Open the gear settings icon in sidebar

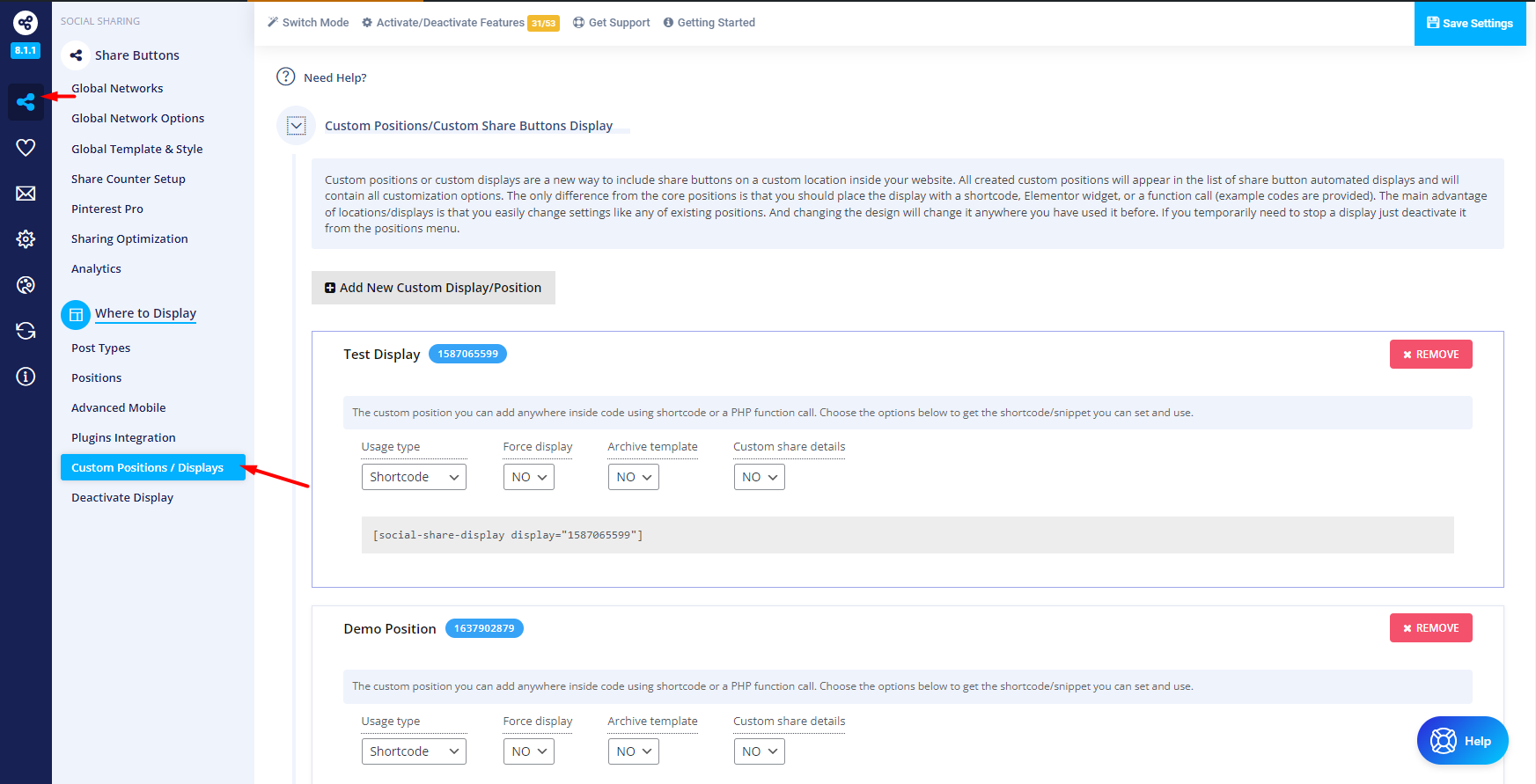(26, 239)
